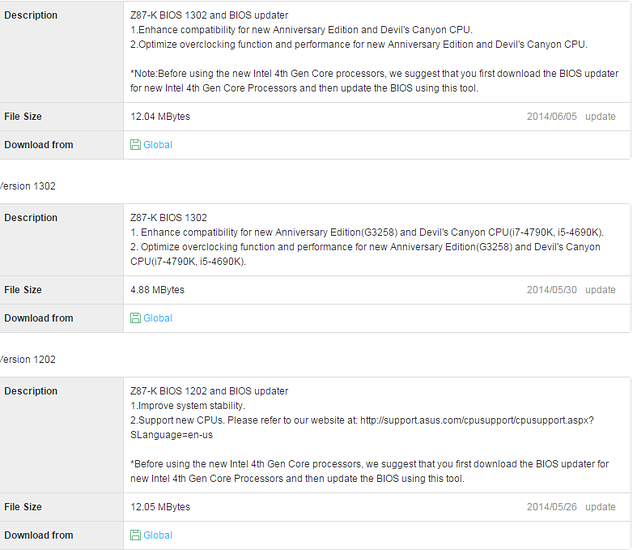The width and height of the screenshot is (633, 550).
Task: Click the 2014/05/26 release date
Action: (551, 507)
